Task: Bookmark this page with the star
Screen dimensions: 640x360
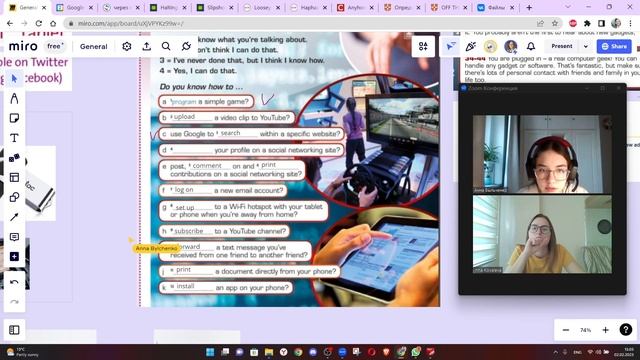Action: 555,23
